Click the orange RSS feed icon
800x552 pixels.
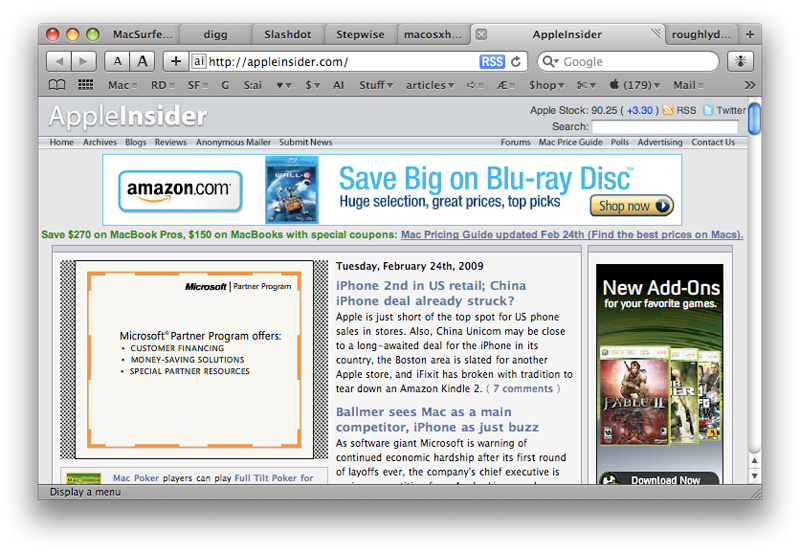(667, 110)
